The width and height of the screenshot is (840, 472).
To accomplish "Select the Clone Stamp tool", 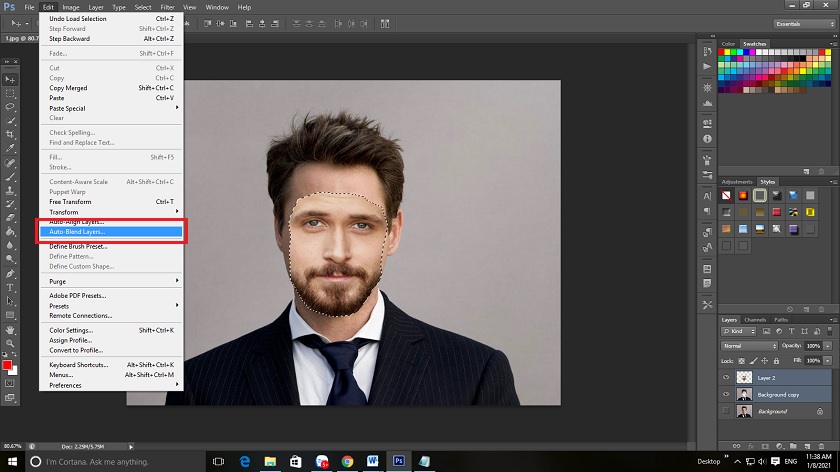I will [x=10, y=190].
